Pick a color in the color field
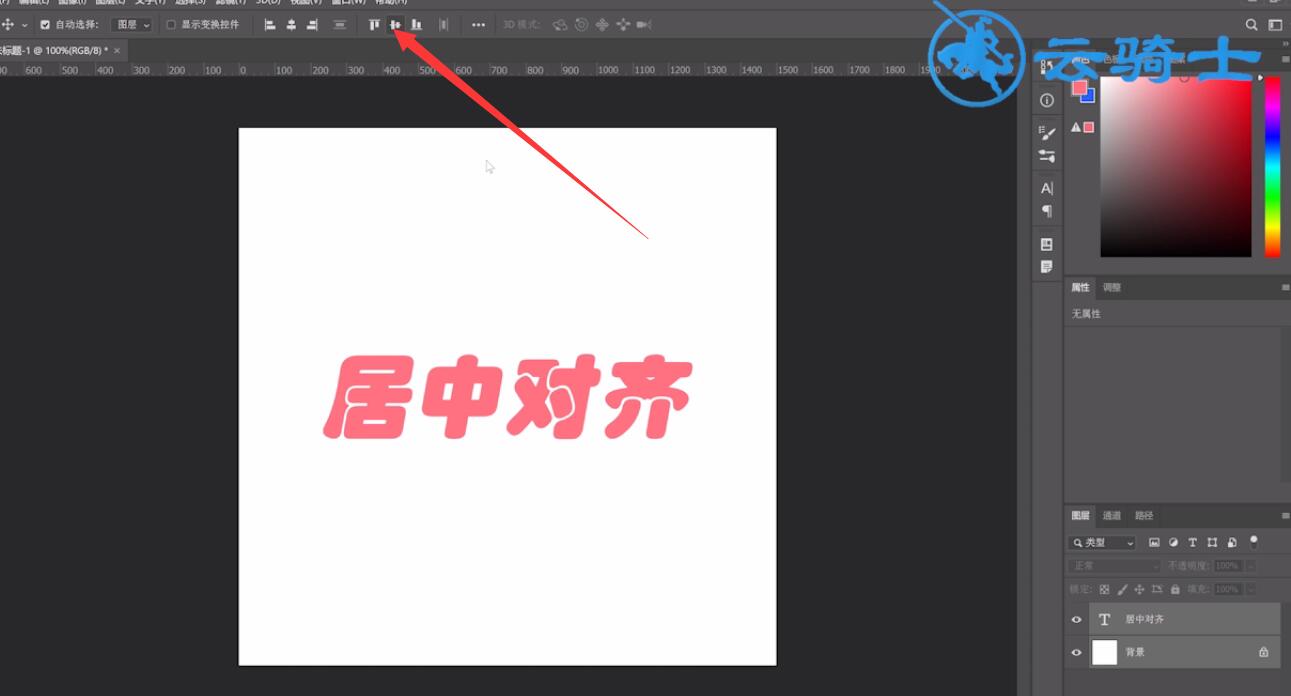 (x=1176, y=168)
